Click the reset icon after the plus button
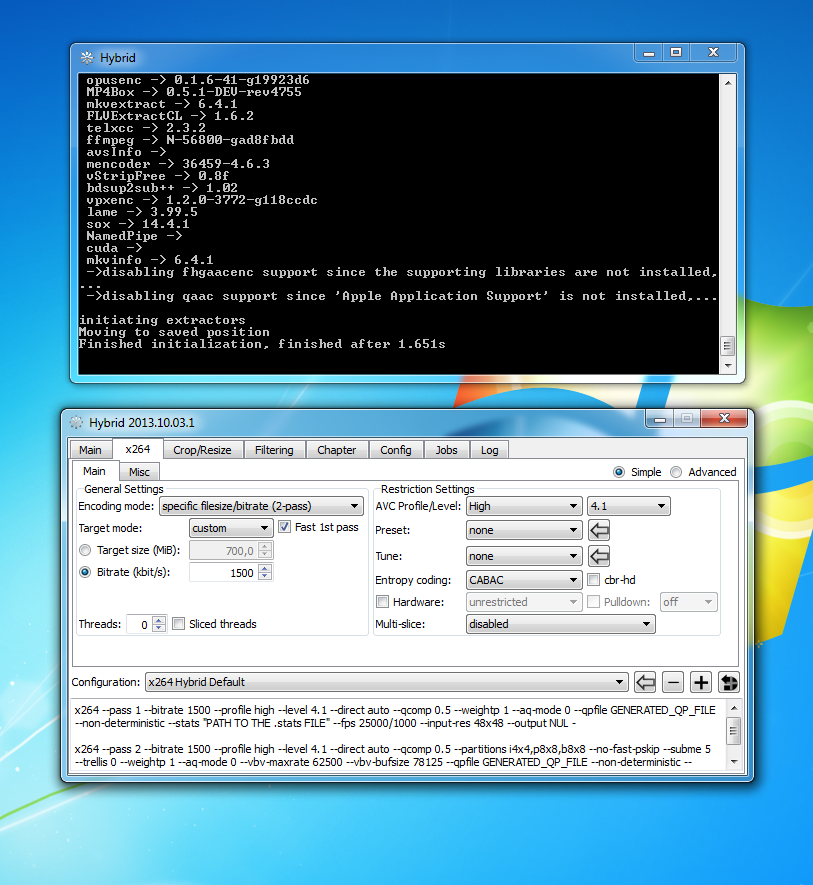 728,682
